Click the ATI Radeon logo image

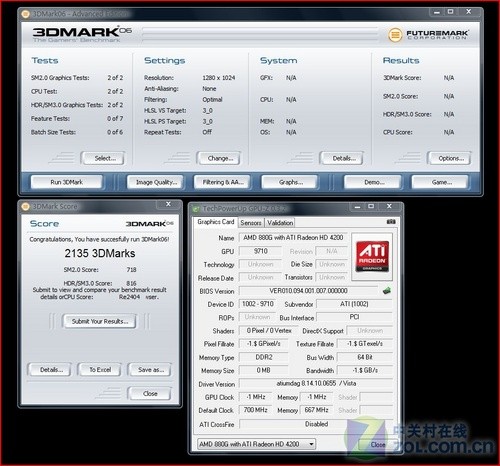(372, 256)
